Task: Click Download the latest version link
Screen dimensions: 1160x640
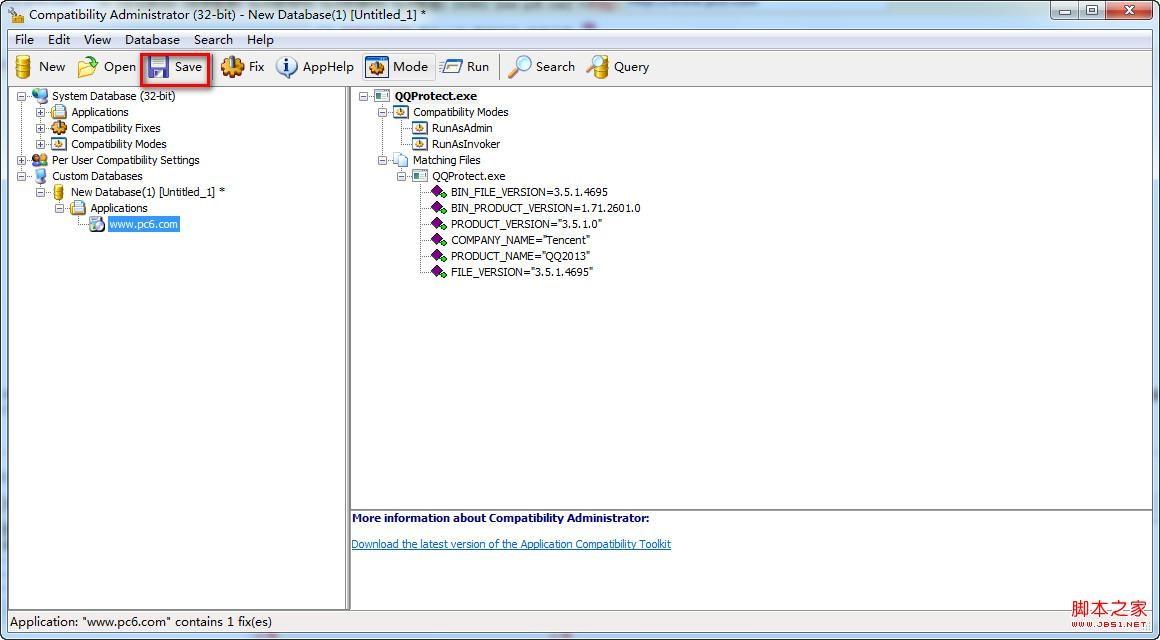Action: (511, 544)
